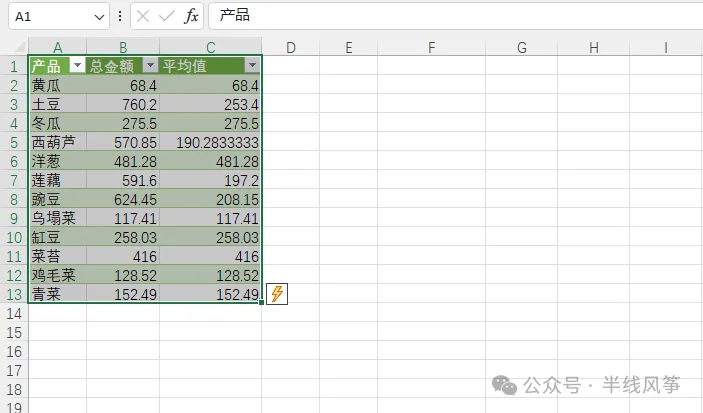Click the cell containing 乌塌菜
The width and height of the screenshot is (703, 413).
coord(57,218)
